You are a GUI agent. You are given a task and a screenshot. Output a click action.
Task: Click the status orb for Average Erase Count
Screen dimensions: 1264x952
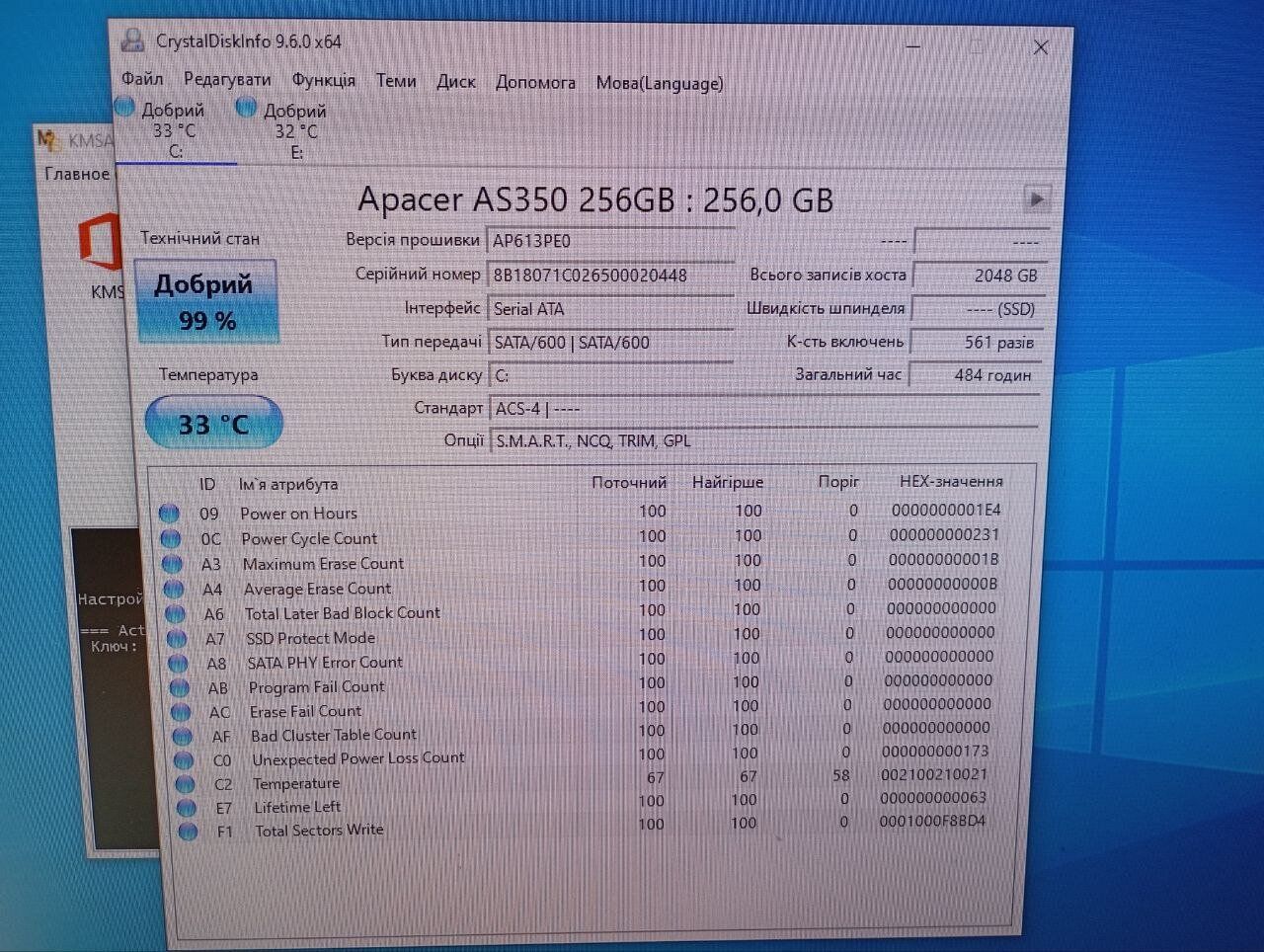click(174, 589)
